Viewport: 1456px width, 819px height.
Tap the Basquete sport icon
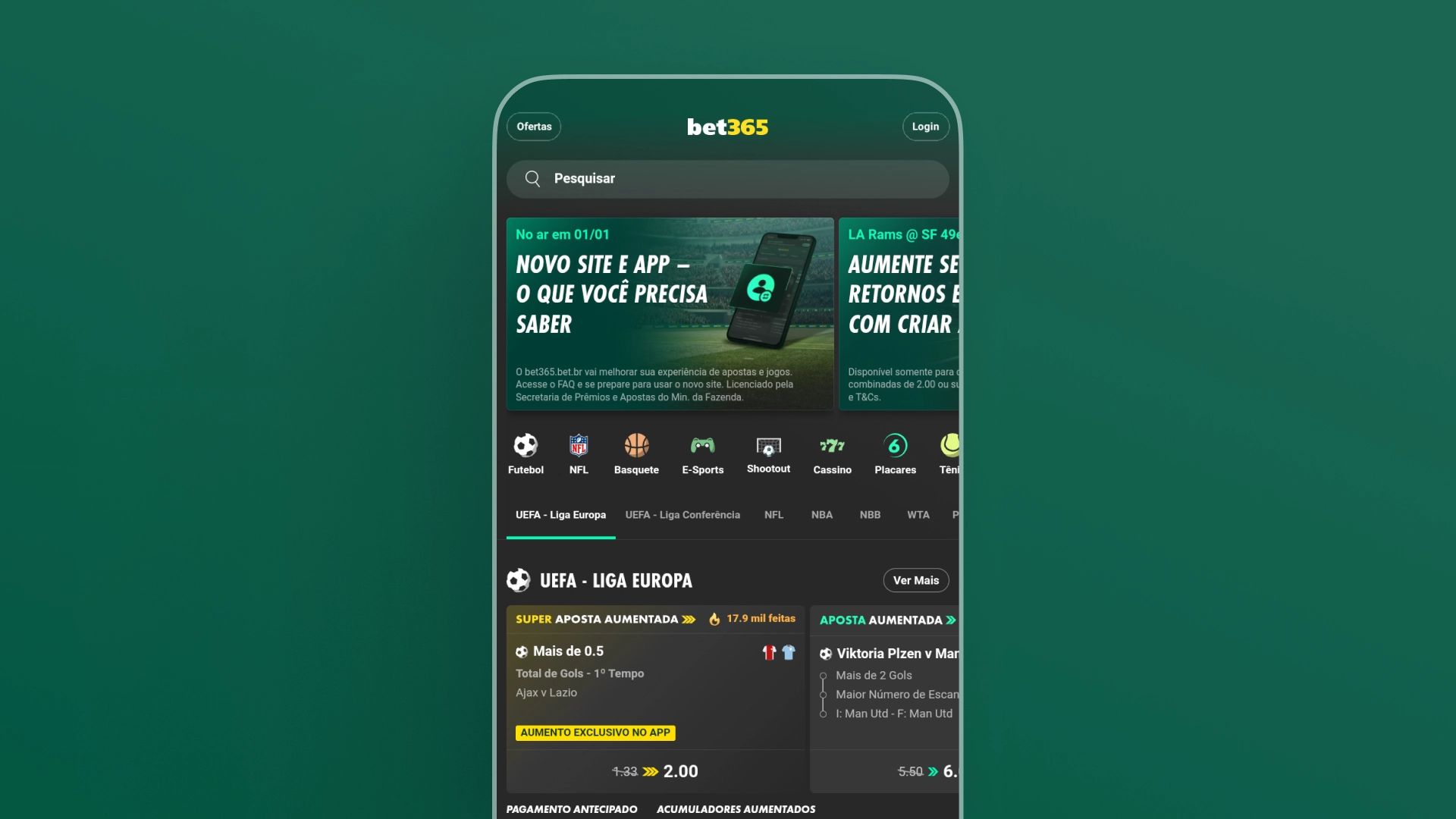tap(636, 452)
